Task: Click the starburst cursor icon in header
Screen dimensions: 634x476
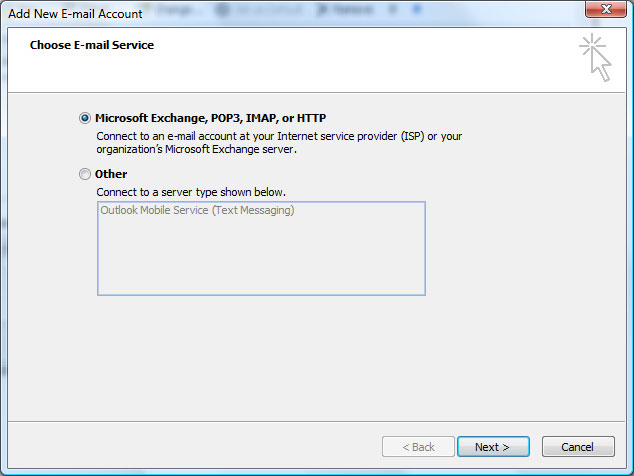Action: click(595, 57)
